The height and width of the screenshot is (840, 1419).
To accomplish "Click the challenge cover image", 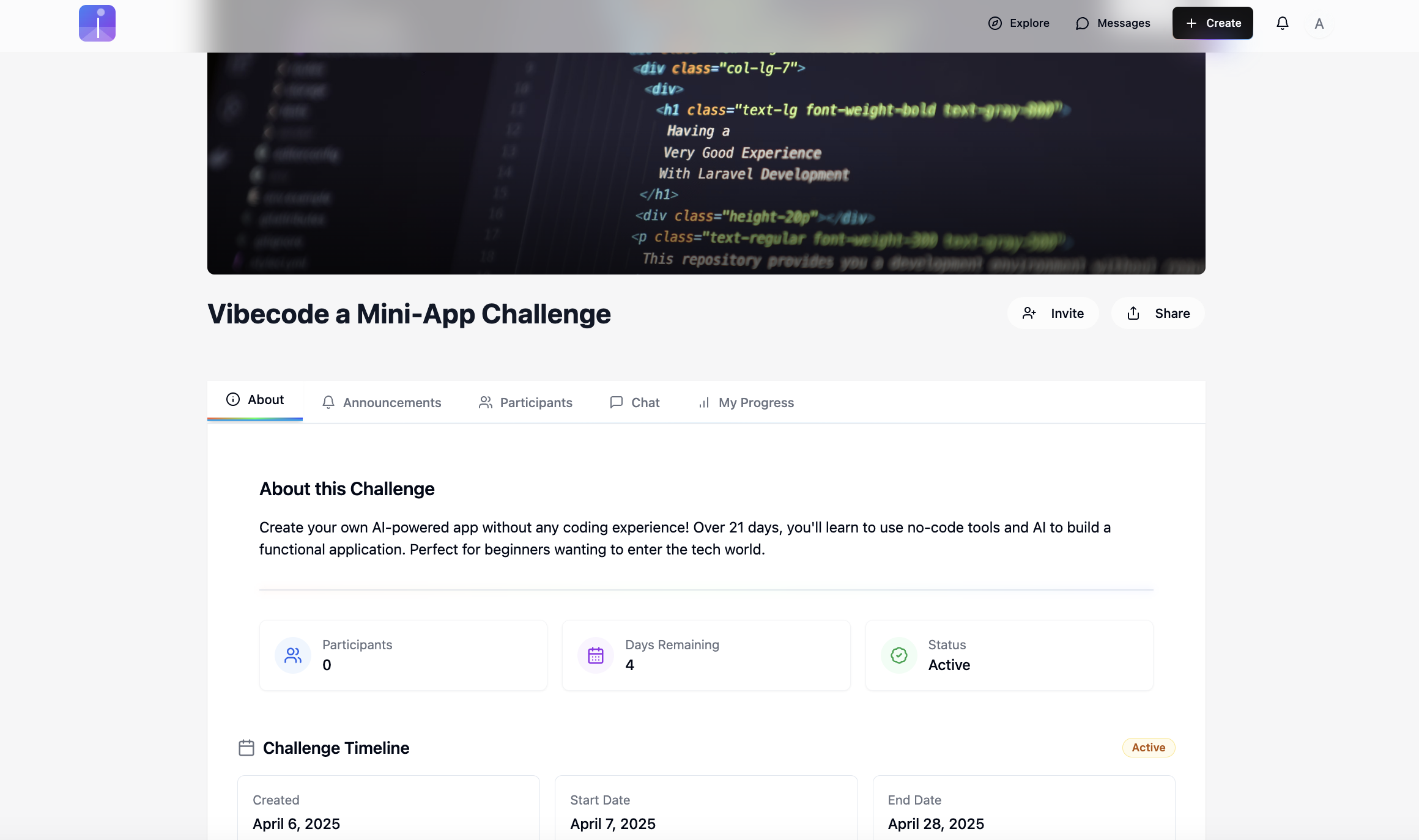I will 706,163.
